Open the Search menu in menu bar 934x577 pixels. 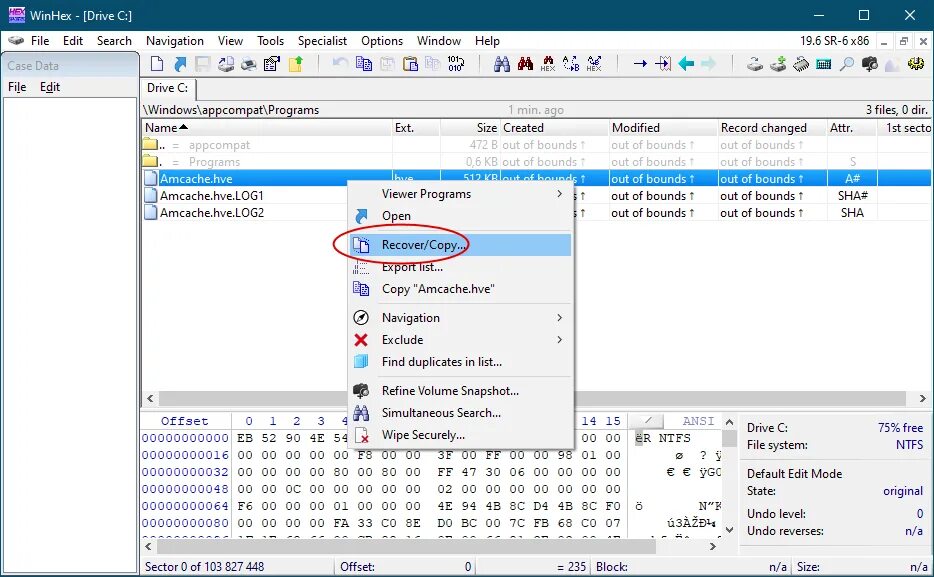point(114,40)
